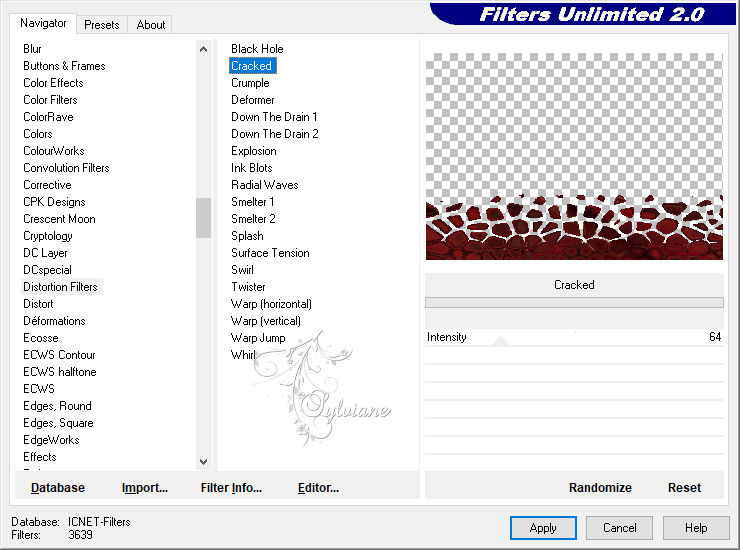
Task: Select EdgeWorks category
Action: click(x=51, y=440)
